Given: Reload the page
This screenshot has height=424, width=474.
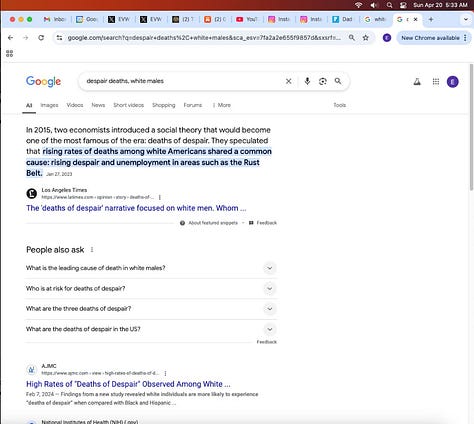Looking at the screenshot, I should [x=41, y=38].
